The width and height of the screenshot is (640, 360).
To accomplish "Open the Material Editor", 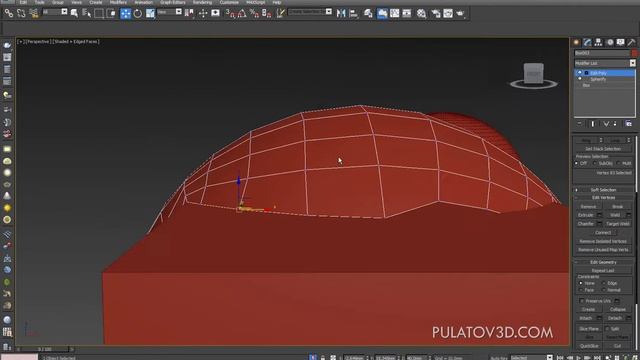I will tap(421, 13).
